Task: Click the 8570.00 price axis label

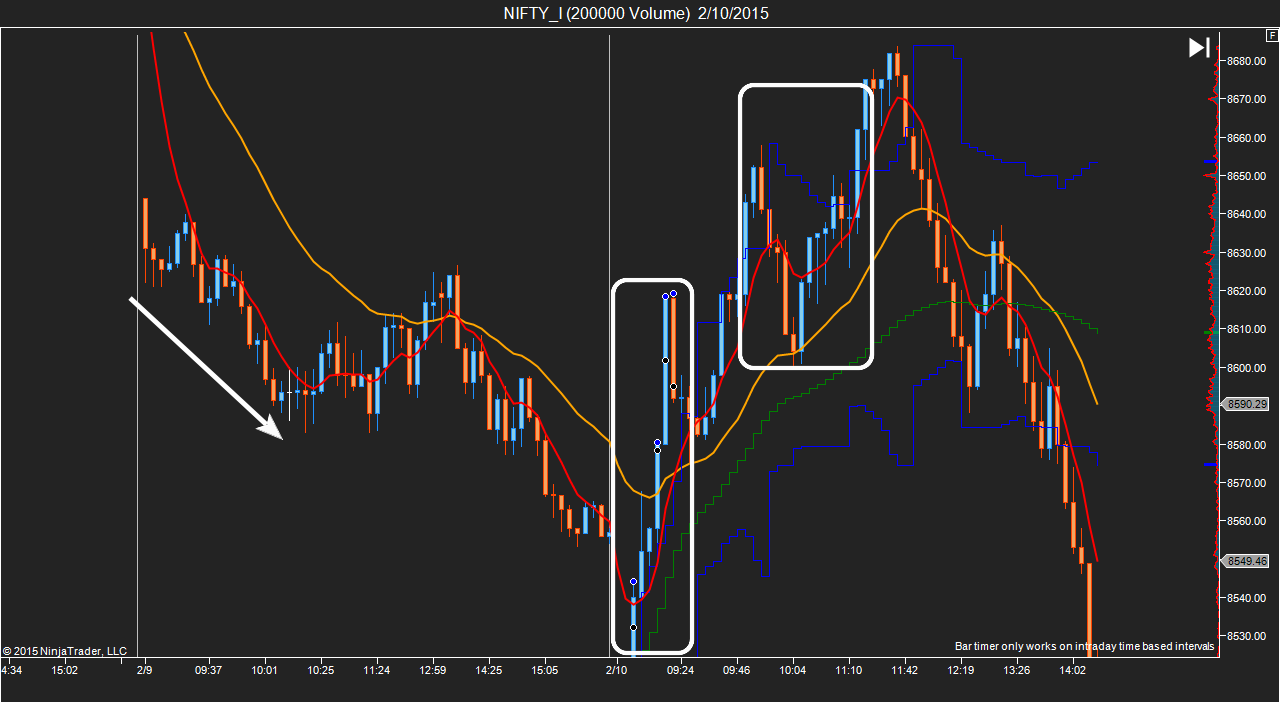Action: 1246,483
